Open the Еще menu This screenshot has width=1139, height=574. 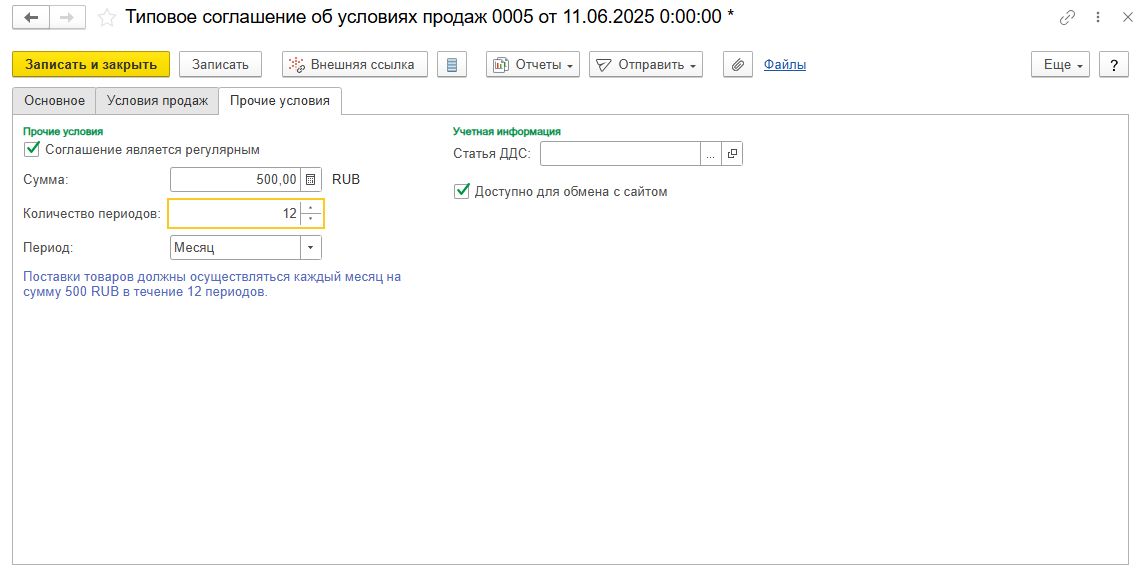pyautogui.click(x=1064, y=65)
